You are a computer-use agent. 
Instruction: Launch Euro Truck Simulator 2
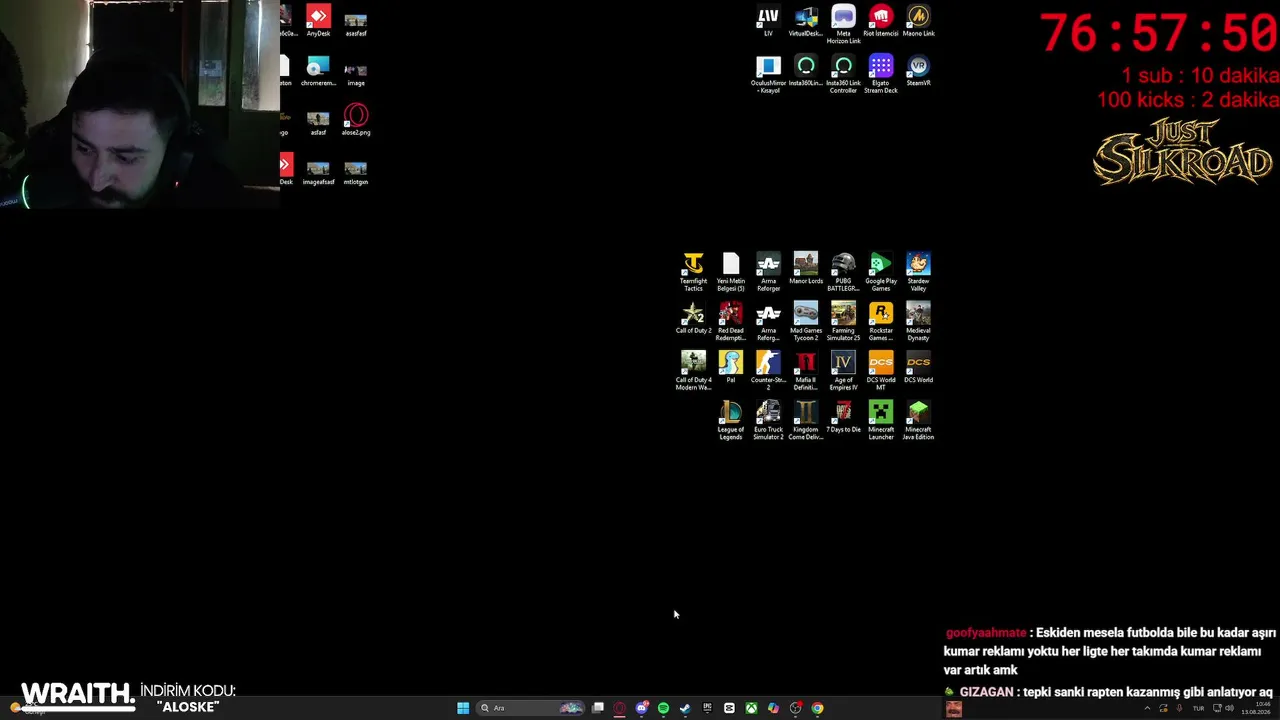pyautogui.click(x=768, y=421)
